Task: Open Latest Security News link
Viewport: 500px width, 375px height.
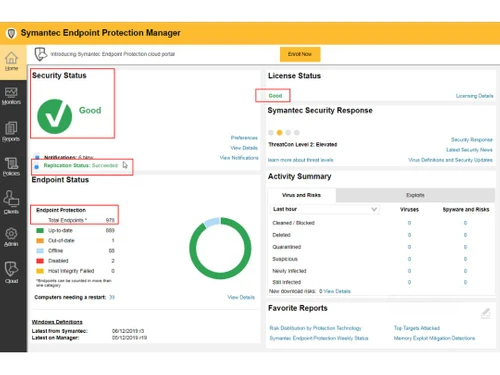Action: tap(469, 150)
